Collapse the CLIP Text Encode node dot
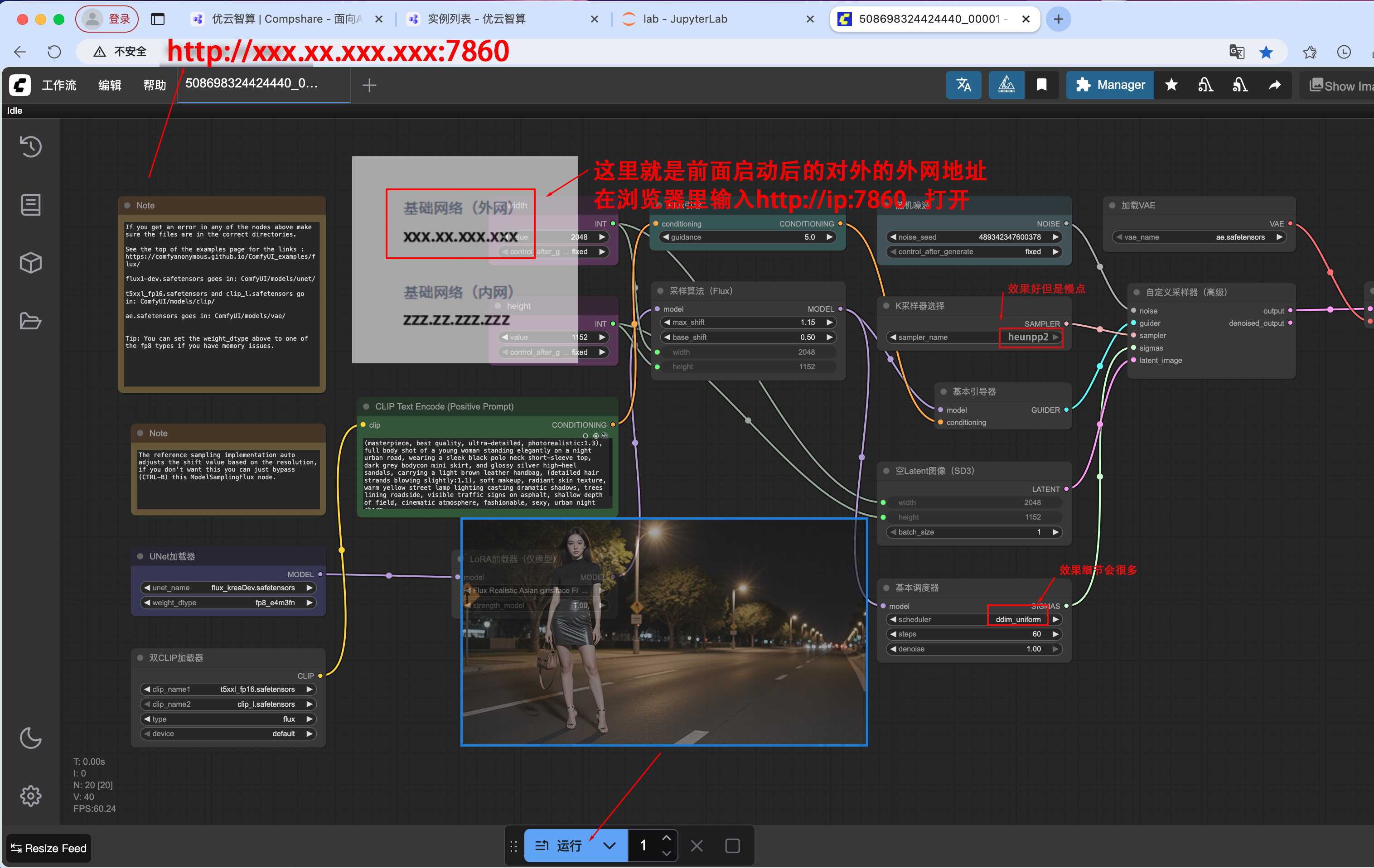Viewport: 1374px width, 868px height. pyautogui.click(x=366, y=407)
